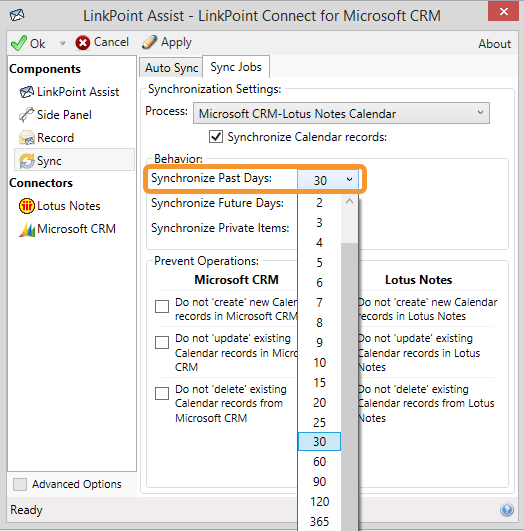
Task: Choose 20 in the days list
Action: pos(319,402)
